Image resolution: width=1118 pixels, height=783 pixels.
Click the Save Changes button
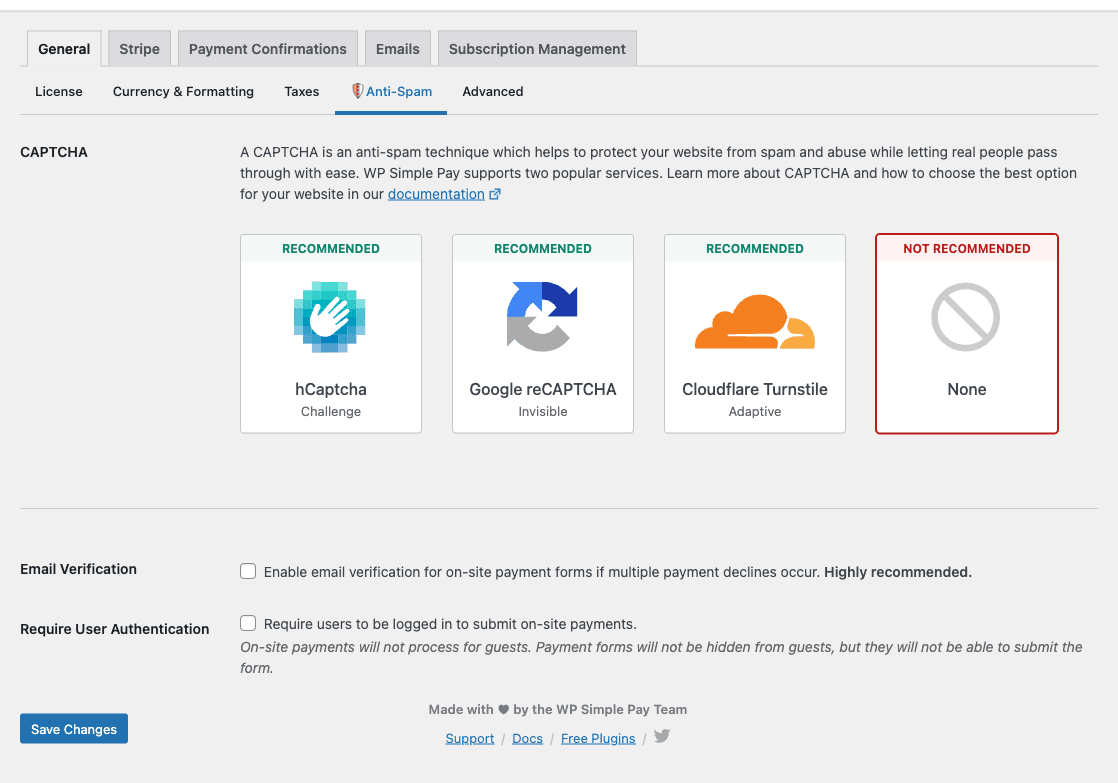[x=74, y=729]
